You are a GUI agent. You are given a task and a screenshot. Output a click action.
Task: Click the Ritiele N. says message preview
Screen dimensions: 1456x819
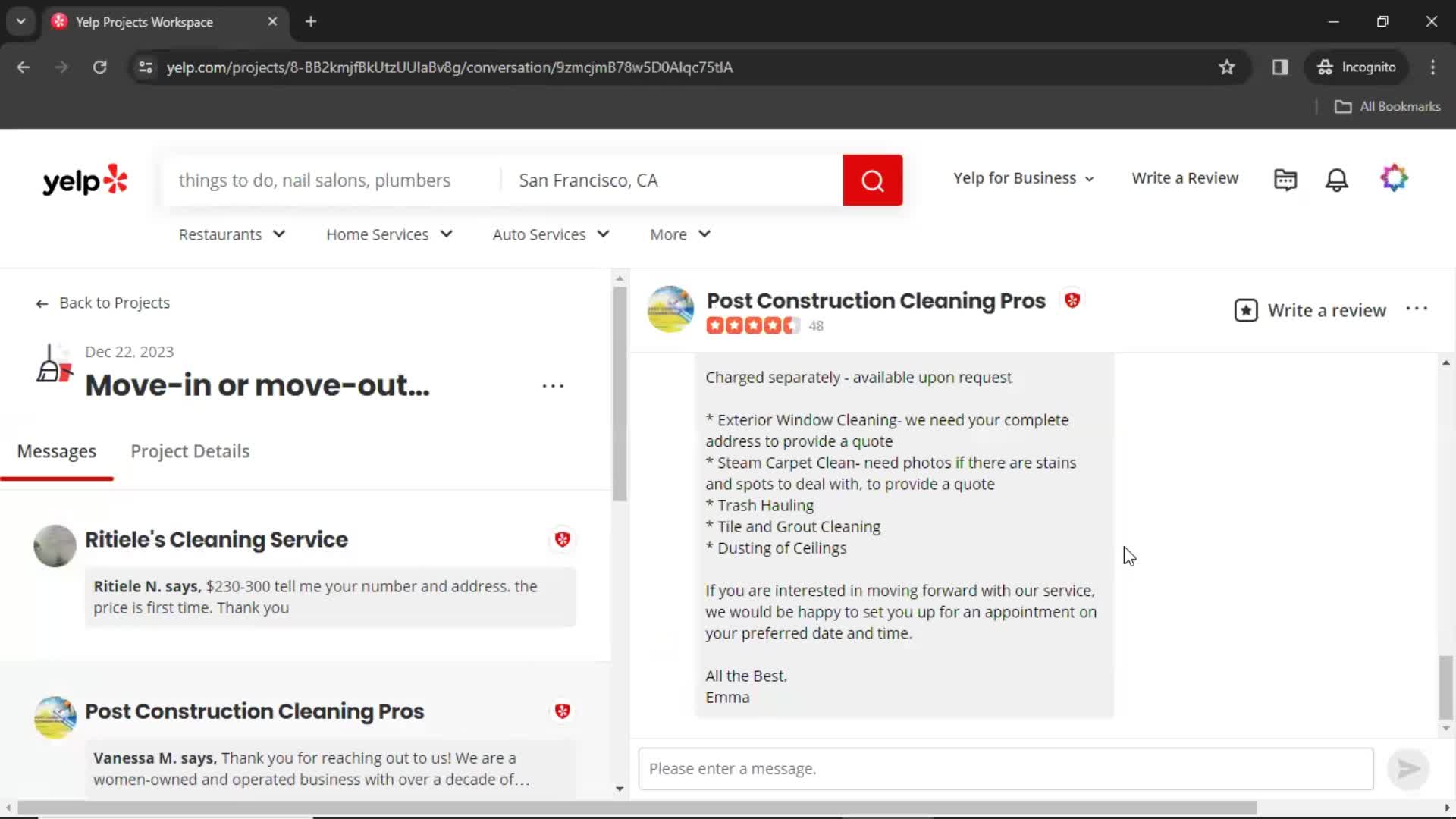point(330,598)
